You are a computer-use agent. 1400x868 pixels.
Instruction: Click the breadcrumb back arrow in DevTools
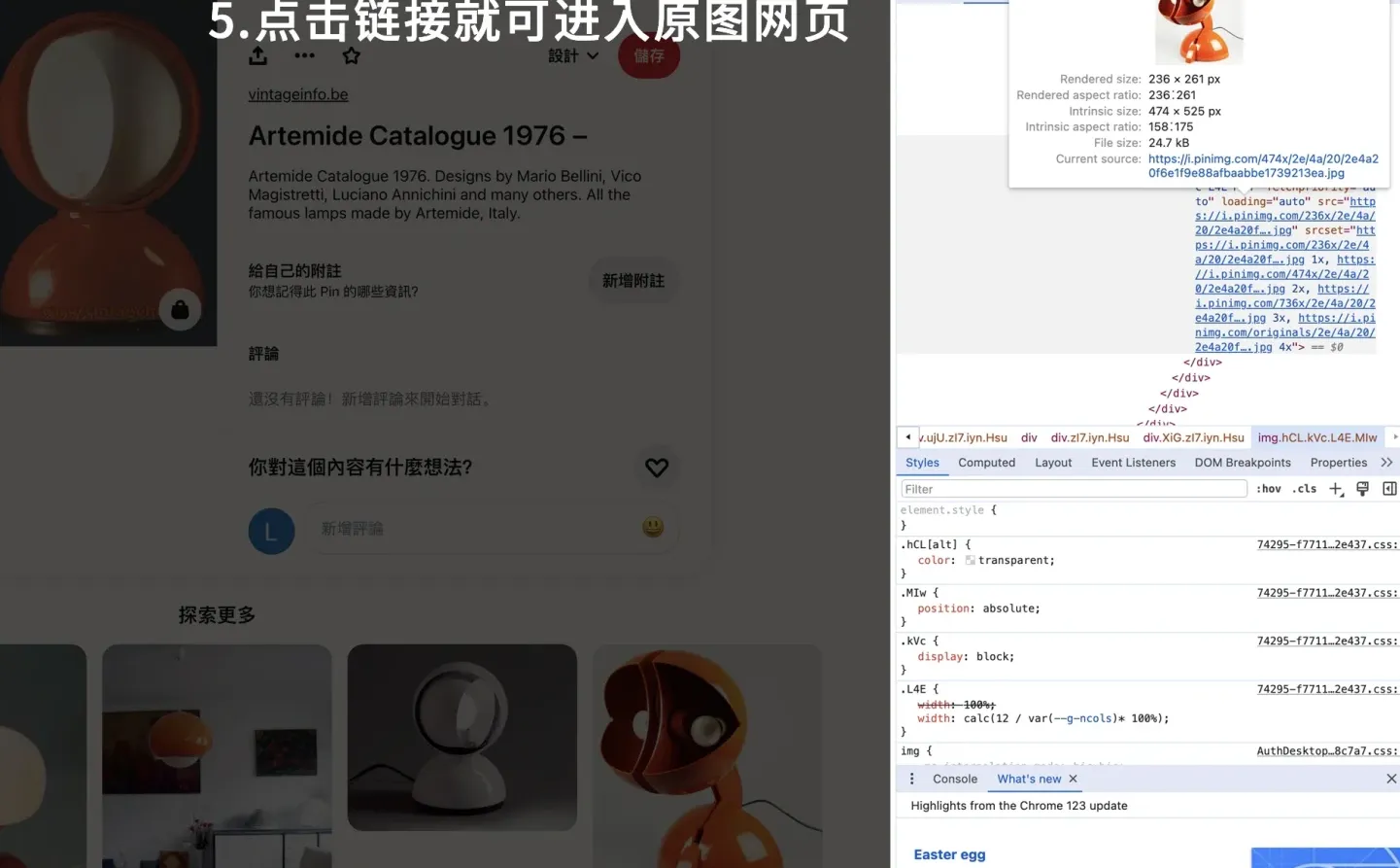coord(906,437)
